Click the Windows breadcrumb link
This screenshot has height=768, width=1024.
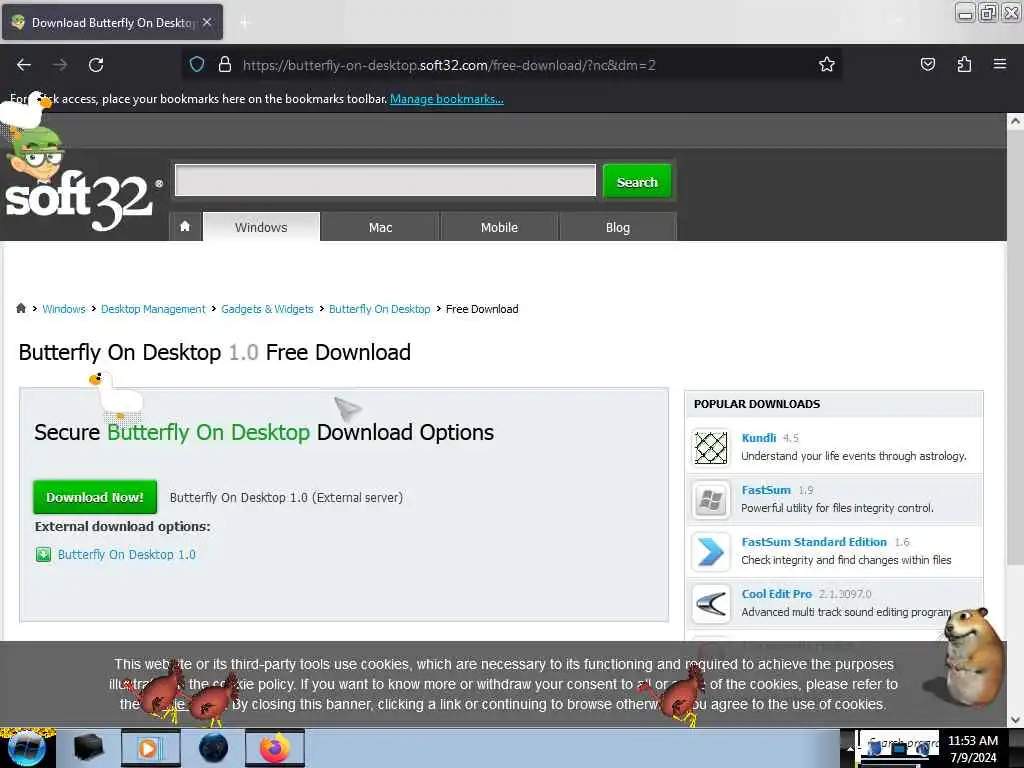click(64, 309)
